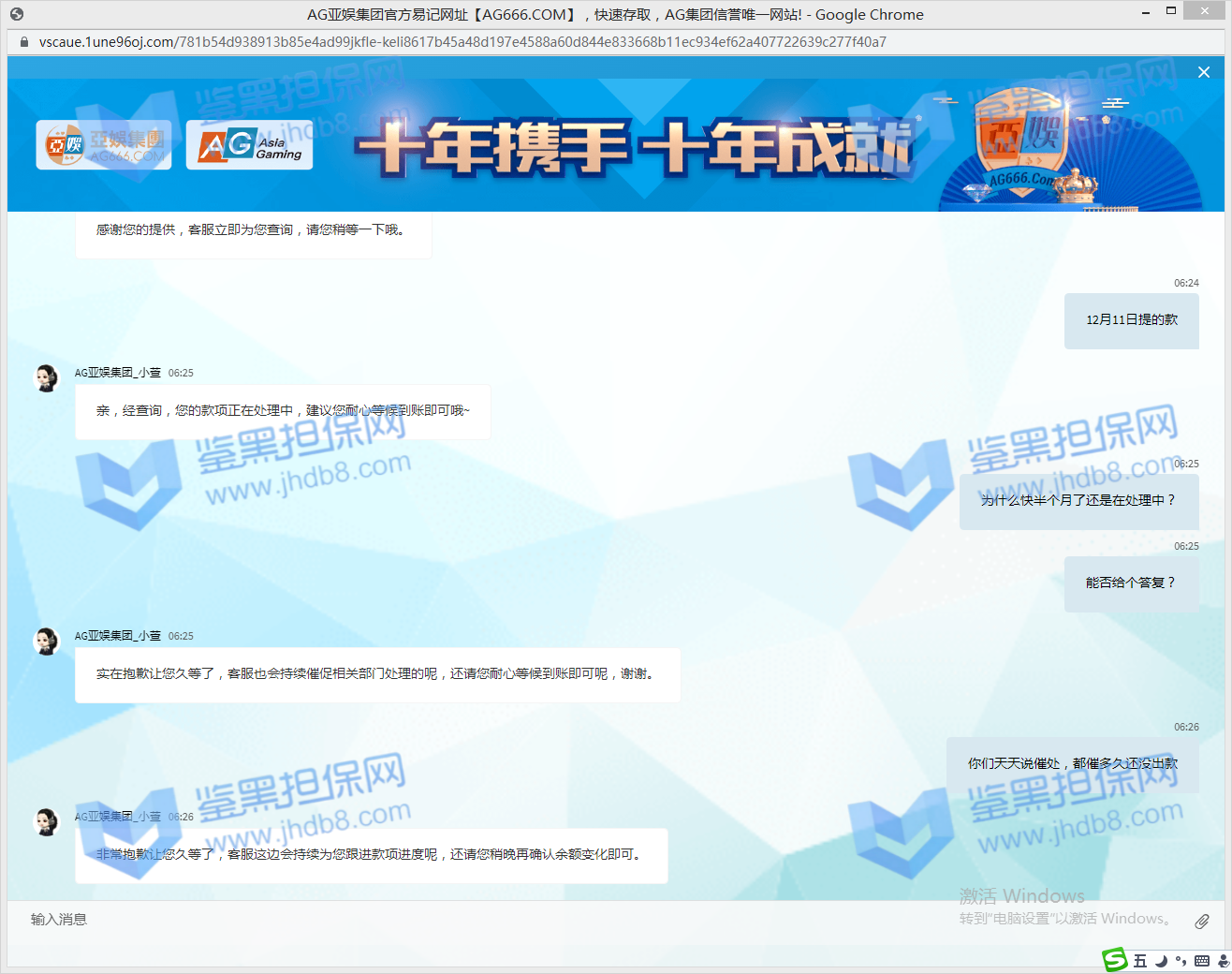Open the soft keyboard from the IME bar

coord(1202,961)
